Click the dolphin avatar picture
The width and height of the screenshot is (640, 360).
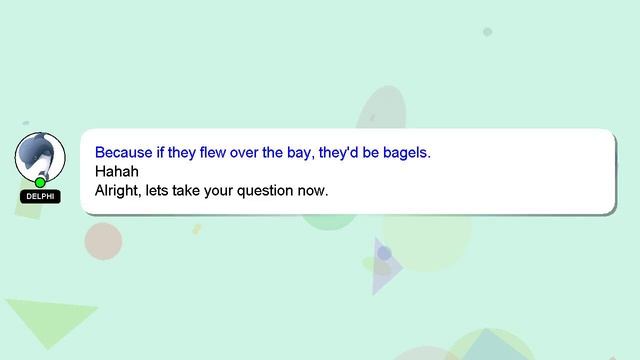tap(40, 158)
